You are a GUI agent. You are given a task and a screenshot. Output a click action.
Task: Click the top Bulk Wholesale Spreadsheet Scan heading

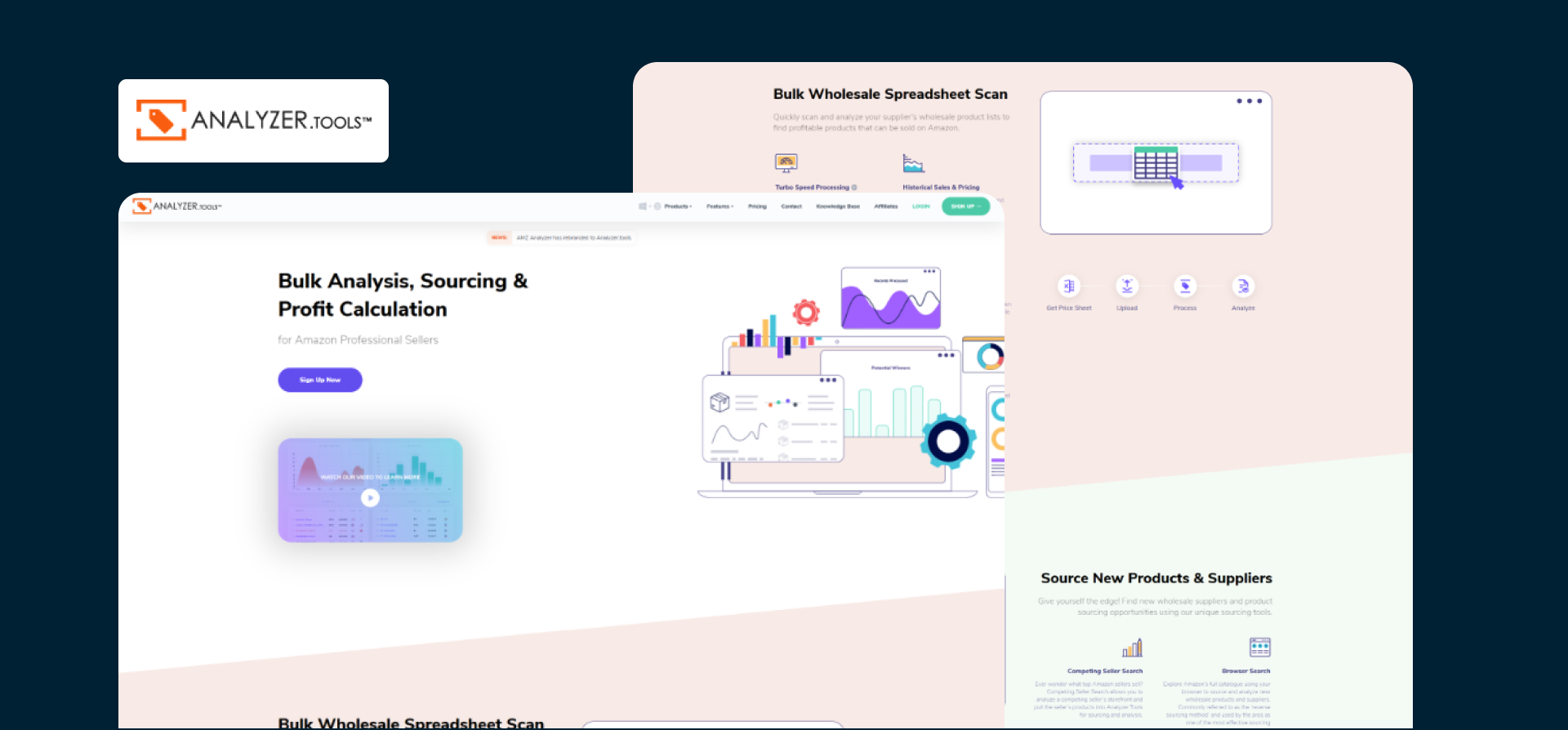pos(890,94)
